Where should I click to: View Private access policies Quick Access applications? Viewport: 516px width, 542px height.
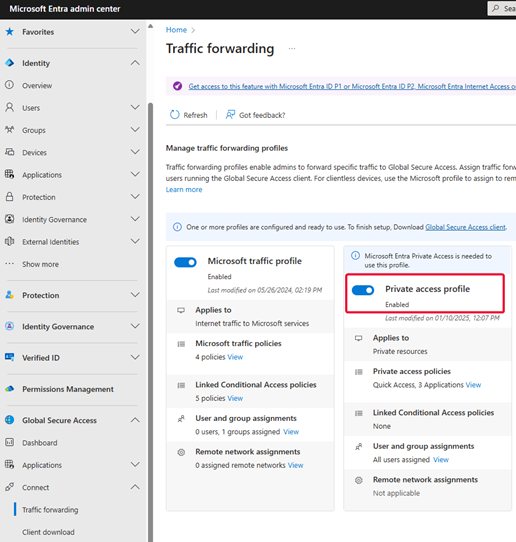coord(473,385)
